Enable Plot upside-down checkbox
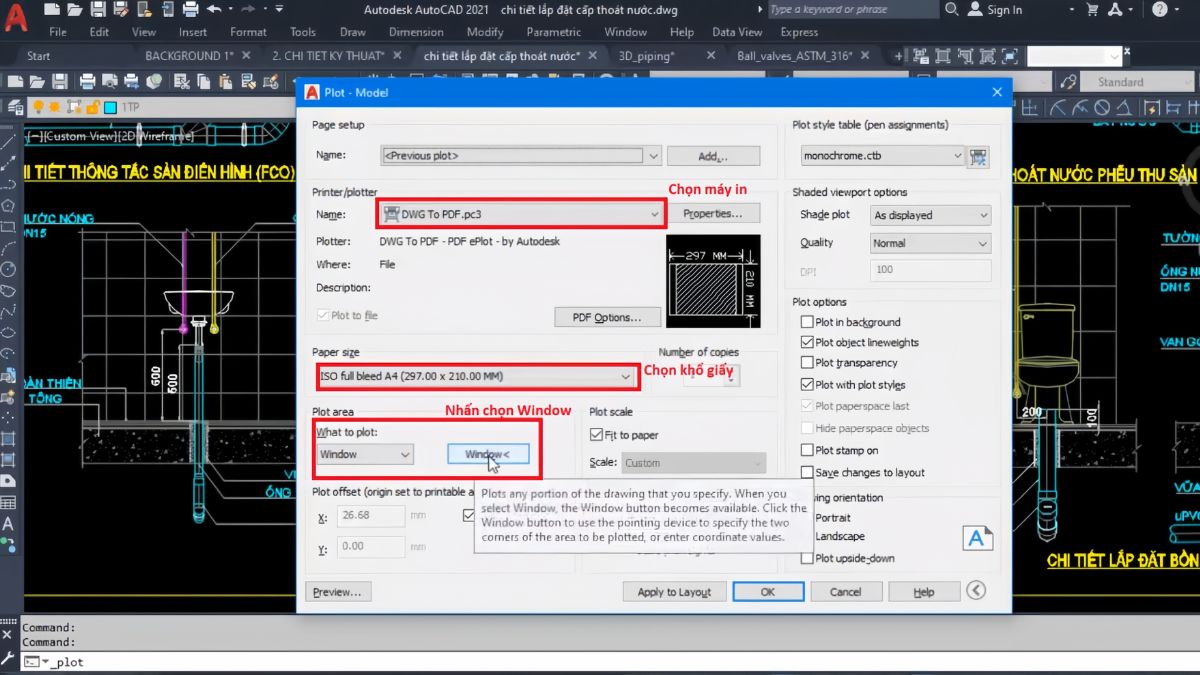 [807, 558]
